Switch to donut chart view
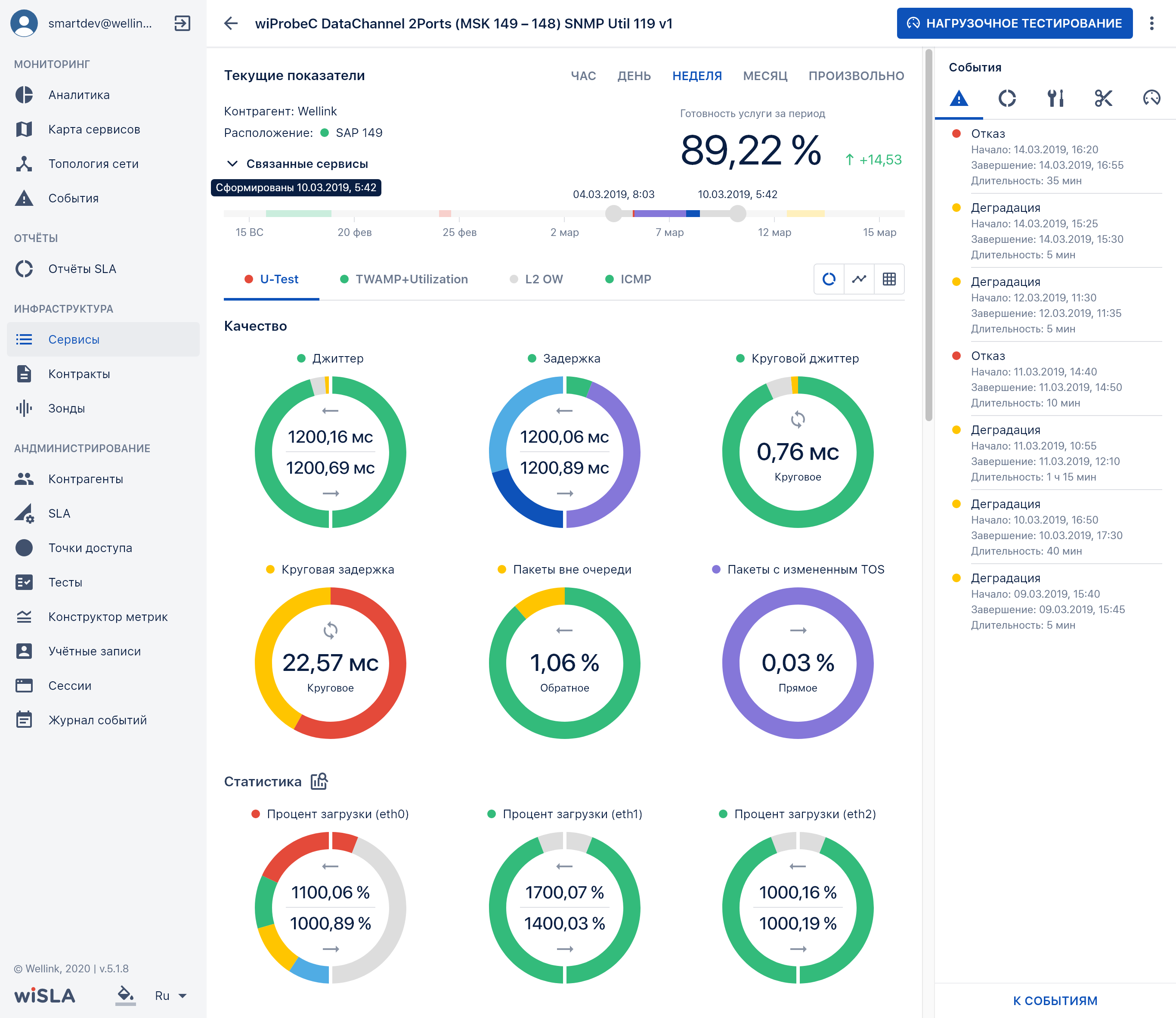Image resolution: width=1176 pixels, height=1018 pixels. tap(829, 279)
